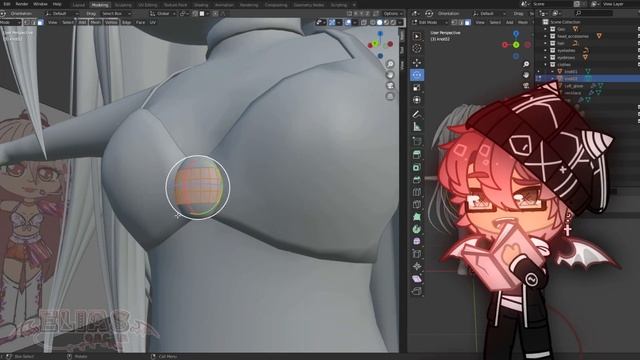Select the Bevel tool

[x=417, y=180]
